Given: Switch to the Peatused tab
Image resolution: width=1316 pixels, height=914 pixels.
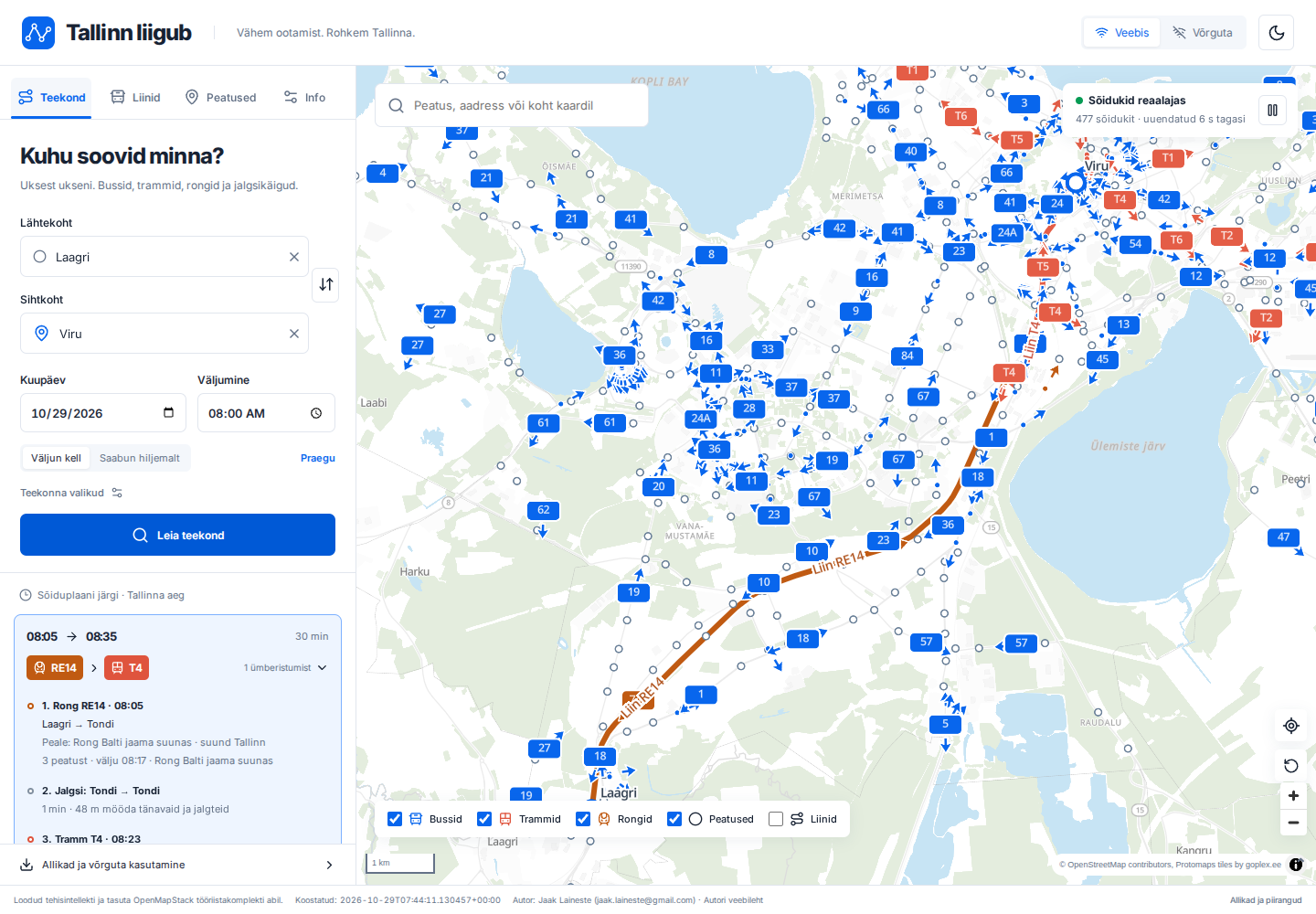Looking at the screenshot, I should point(220,98).
